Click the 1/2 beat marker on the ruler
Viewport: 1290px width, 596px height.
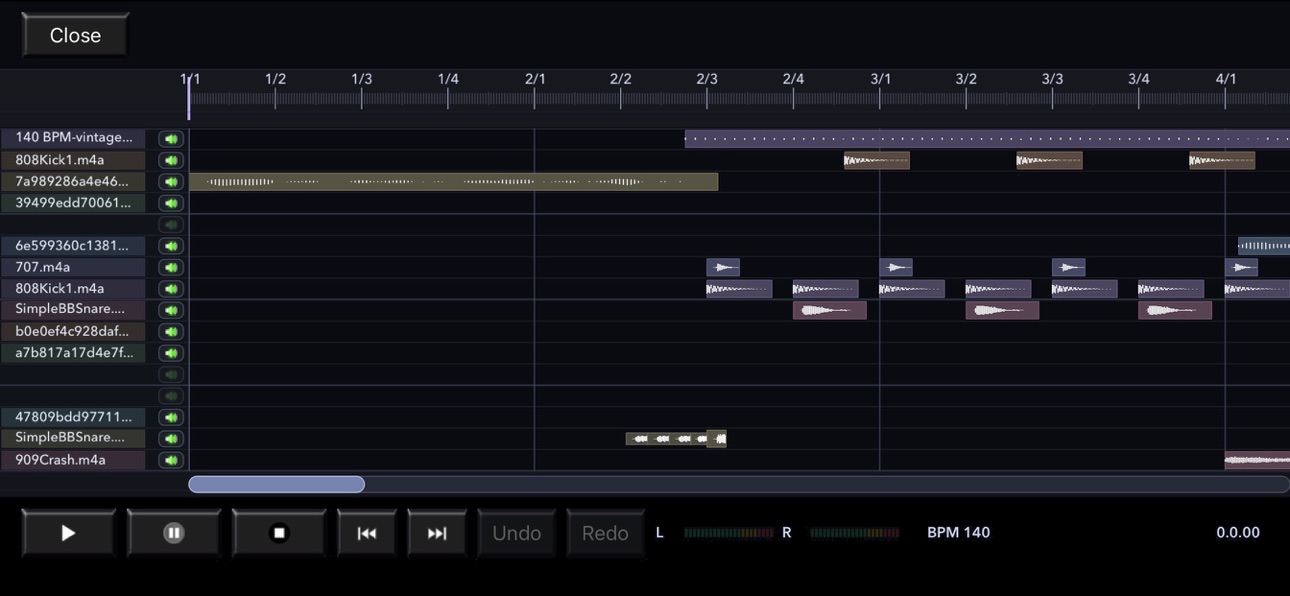tap(276, 79)
